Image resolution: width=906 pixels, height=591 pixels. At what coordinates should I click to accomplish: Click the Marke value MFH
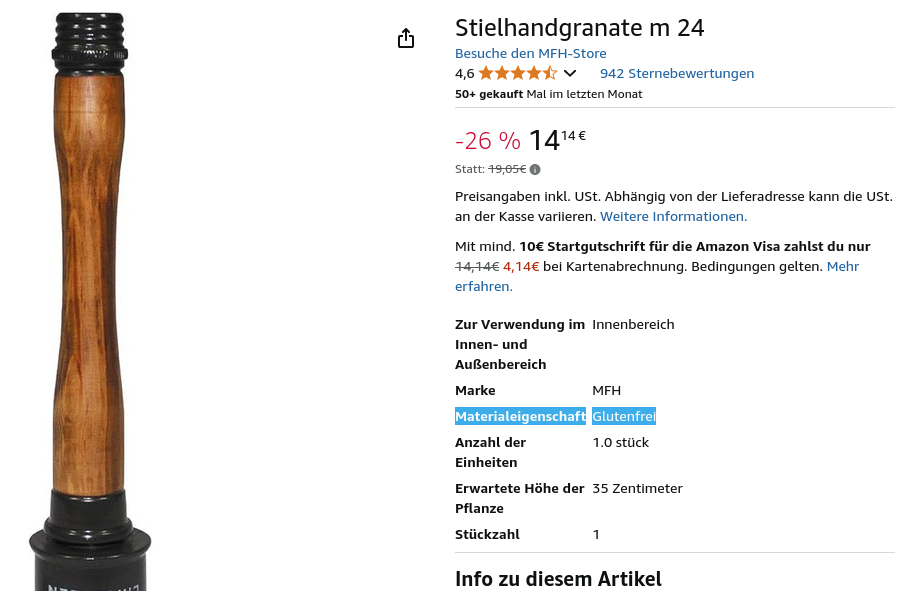(606, 390)
